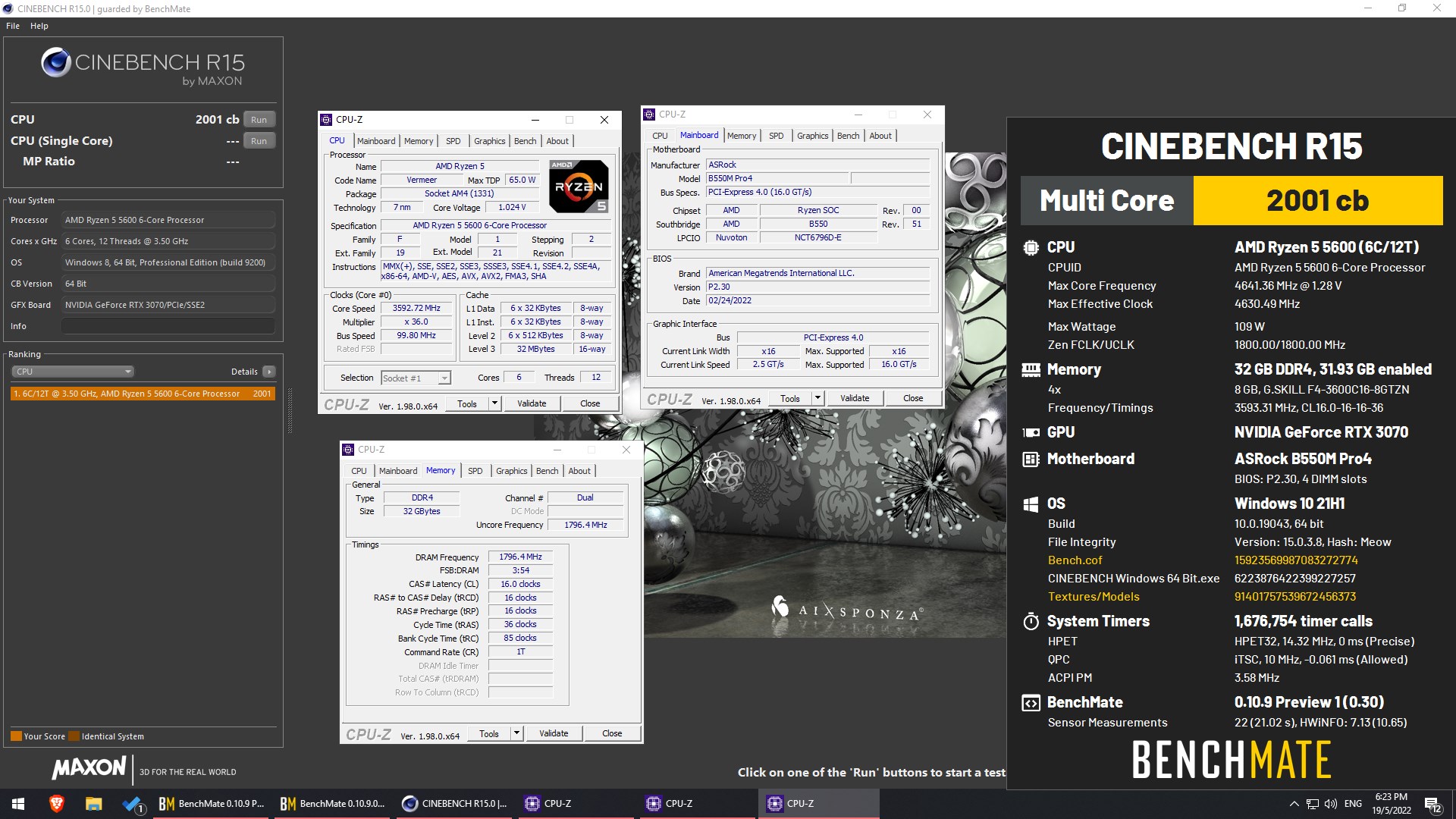
Task: Open SPD tab in the Memory CPU-Z window
Action: pos(475,471)
